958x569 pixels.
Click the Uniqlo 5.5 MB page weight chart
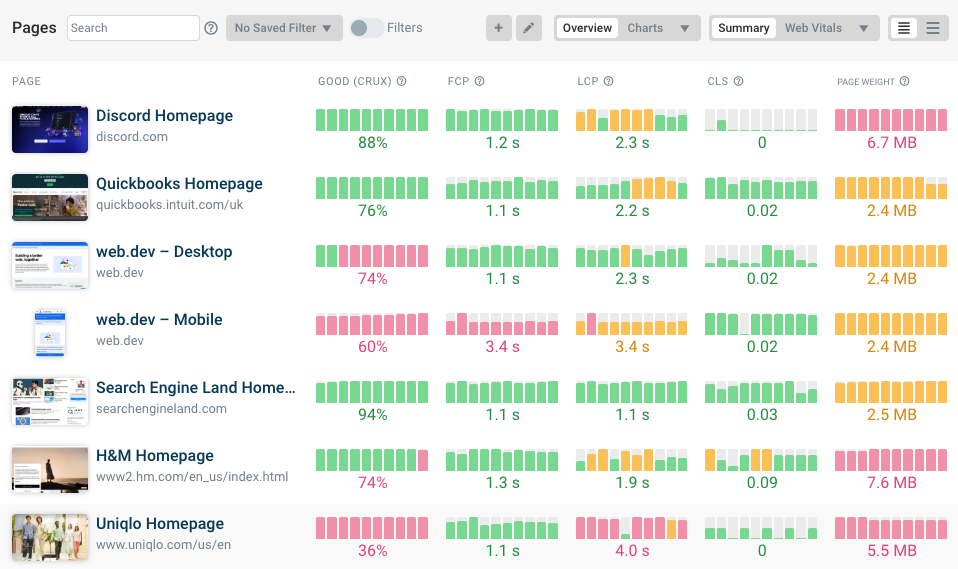[891, 528]
